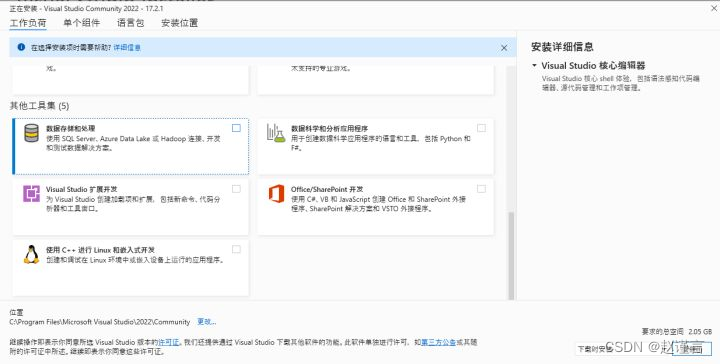Go to the 语言包 tab
Image resolution: width=720 pixels, height=364 pixels.
click(x=130, y=23)
